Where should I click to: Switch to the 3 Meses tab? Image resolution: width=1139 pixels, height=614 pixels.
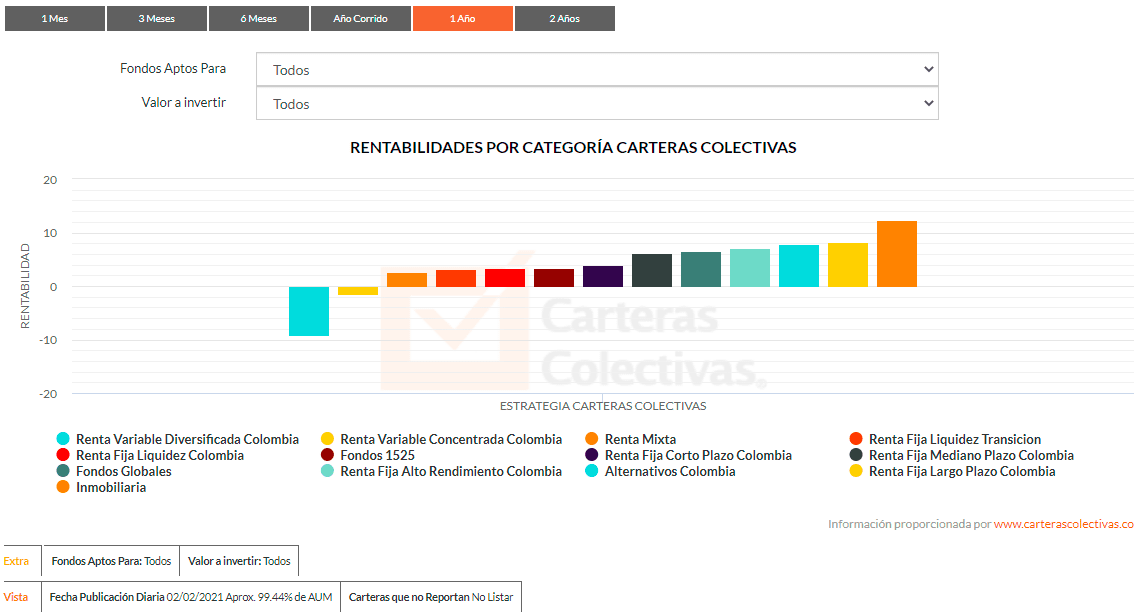157,18
